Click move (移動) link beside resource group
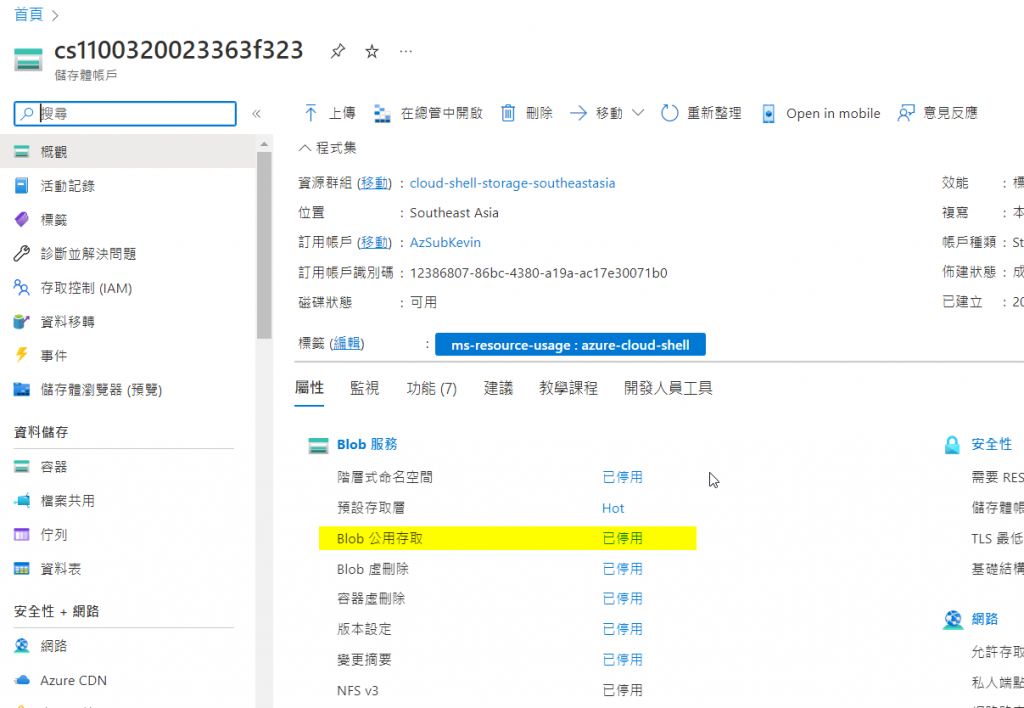This screenshot has width=1024, height=708. pos(375,183)
